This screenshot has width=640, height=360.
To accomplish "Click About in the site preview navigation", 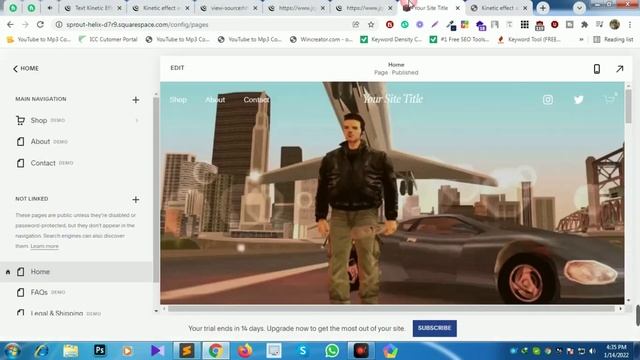I will coord(215,100).
